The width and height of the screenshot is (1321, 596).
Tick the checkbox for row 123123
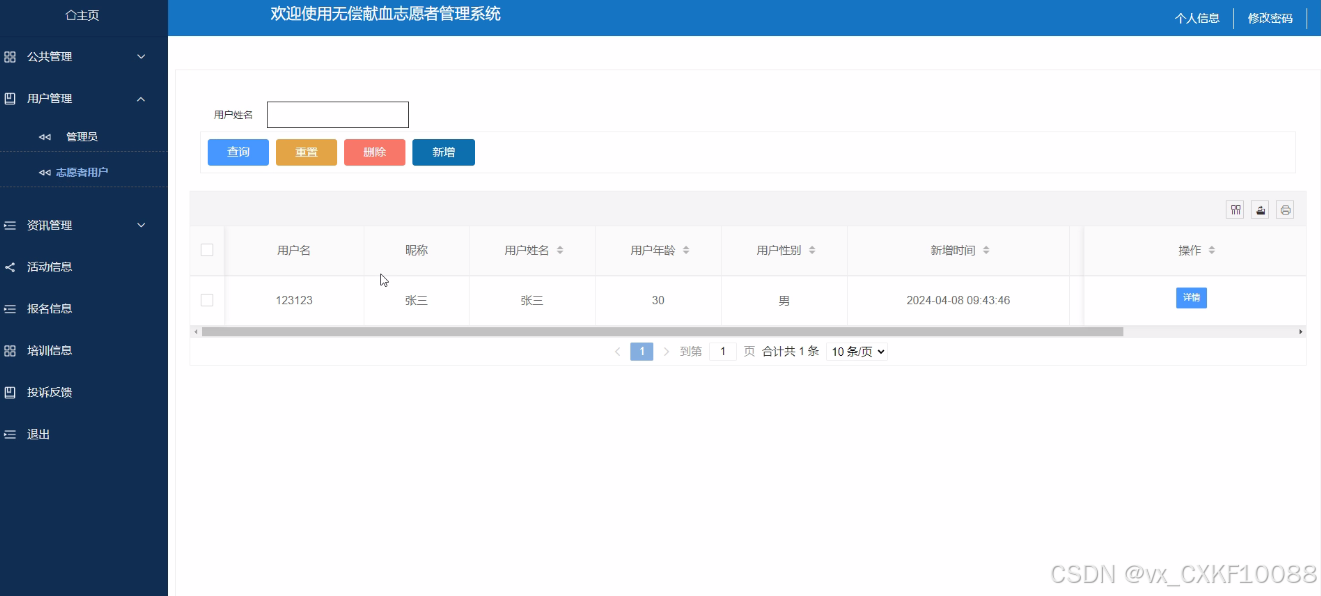[x=207, y=300]
